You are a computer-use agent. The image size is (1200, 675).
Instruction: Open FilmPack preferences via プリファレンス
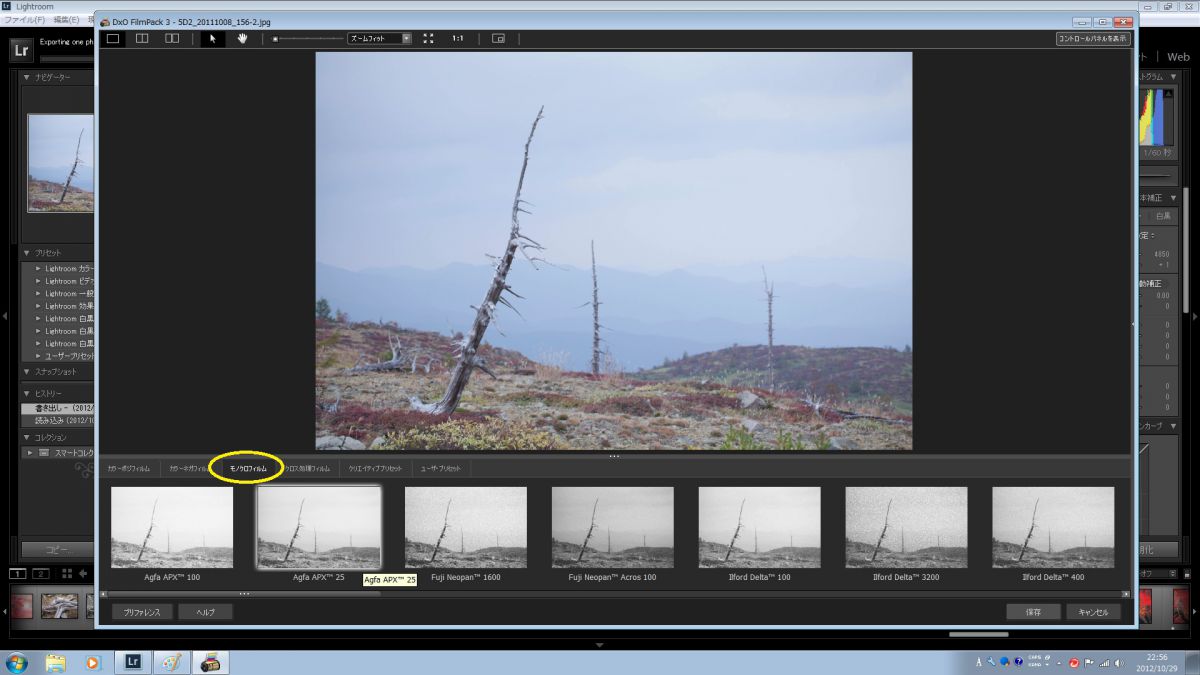(x=140, y=611)
